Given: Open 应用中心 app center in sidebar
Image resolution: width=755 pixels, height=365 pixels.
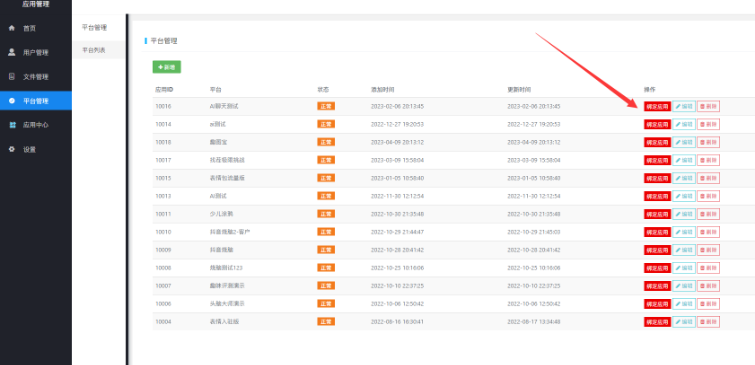Looking at the screenshot, I should point(36,125).
